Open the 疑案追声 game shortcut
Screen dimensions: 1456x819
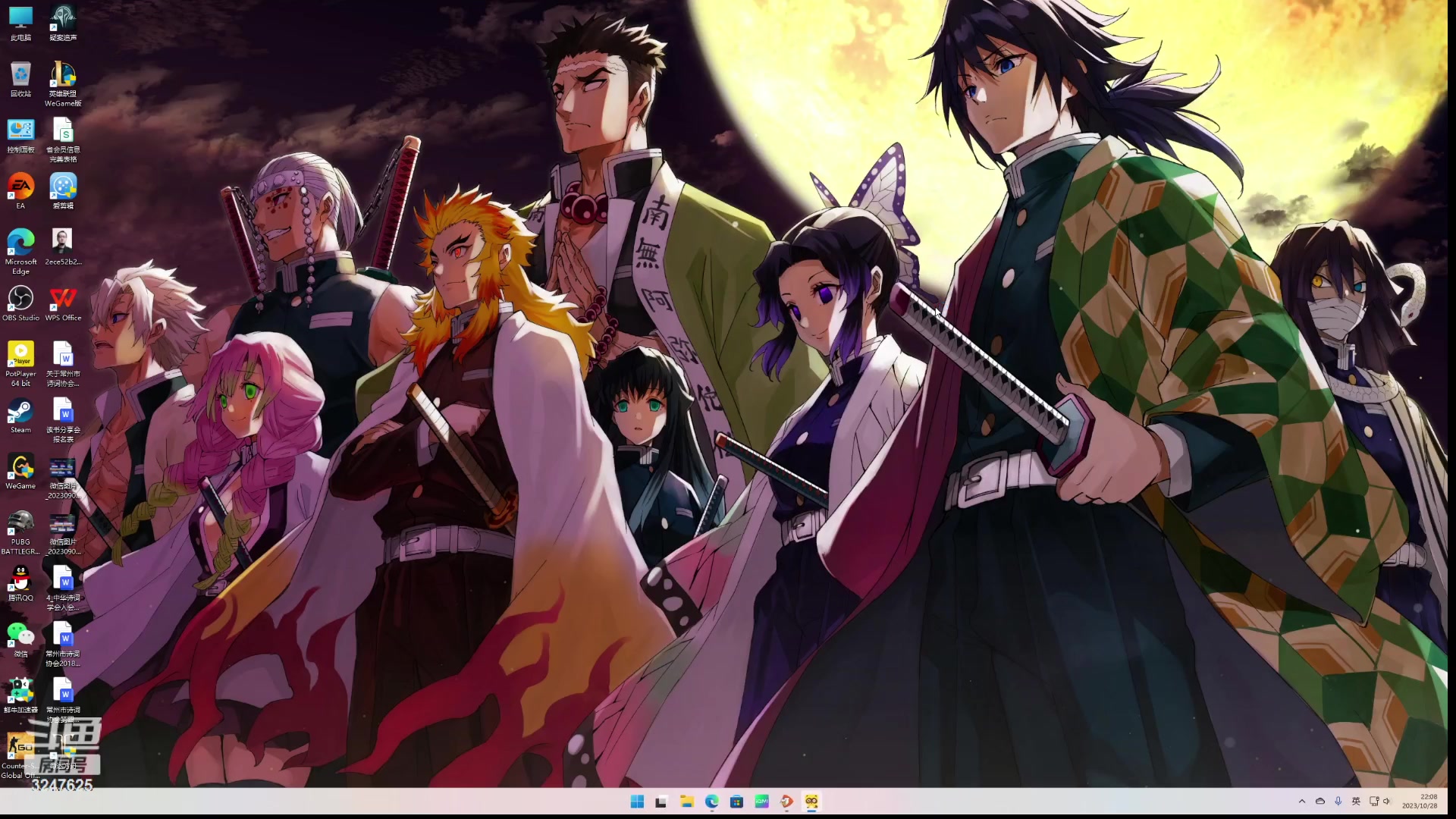point(63,23)
